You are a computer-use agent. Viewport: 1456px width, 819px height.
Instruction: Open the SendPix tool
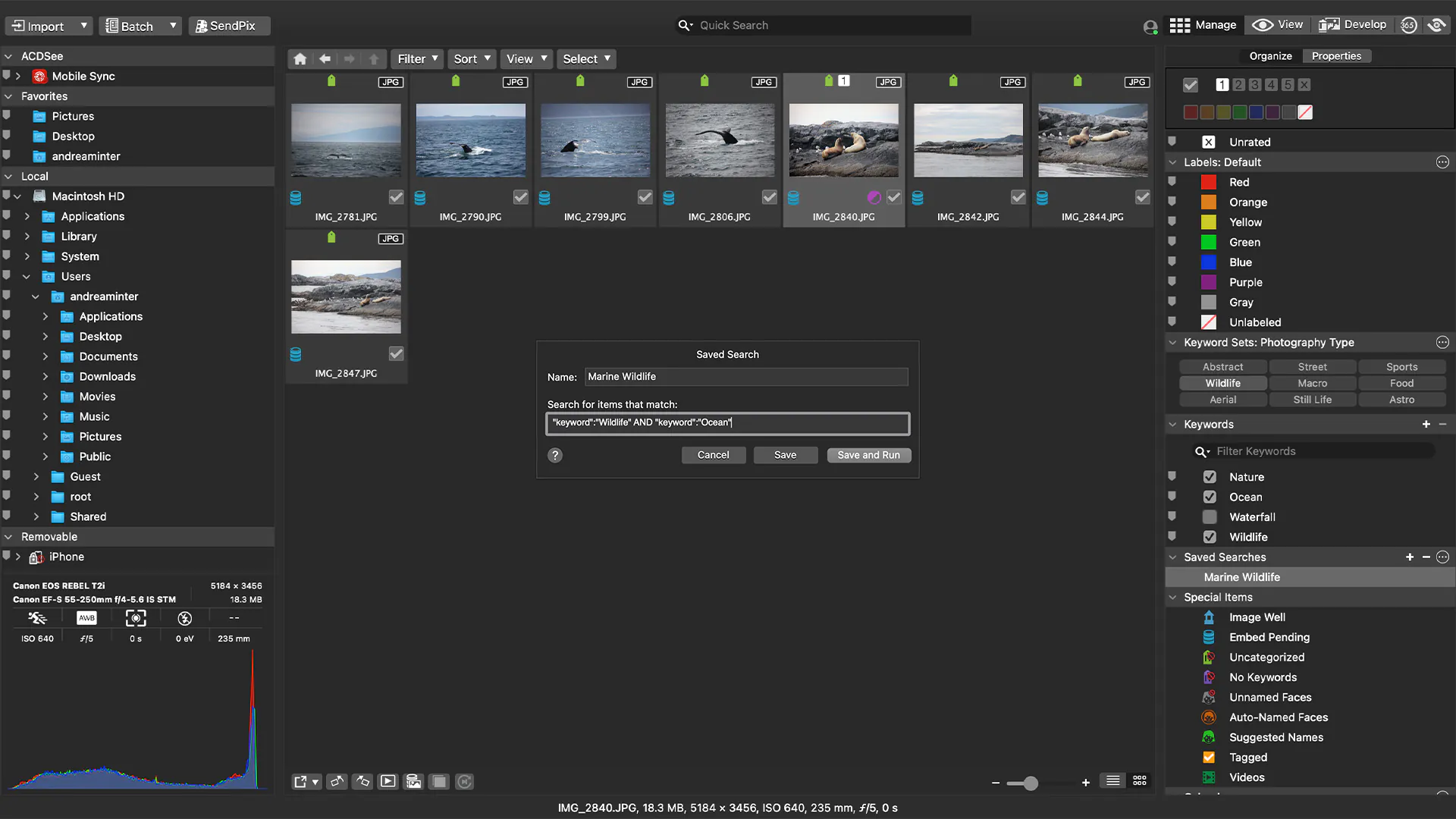[229, 25]
